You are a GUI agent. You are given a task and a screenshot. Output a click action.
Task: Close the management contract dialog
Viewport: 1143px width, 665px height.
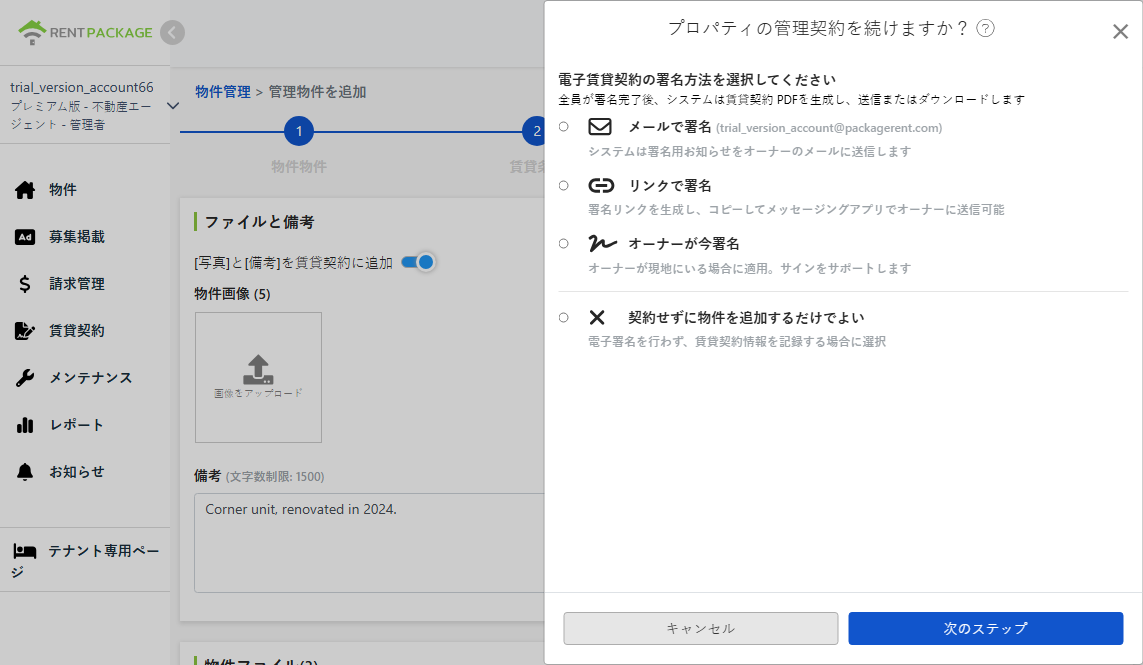1120,31
